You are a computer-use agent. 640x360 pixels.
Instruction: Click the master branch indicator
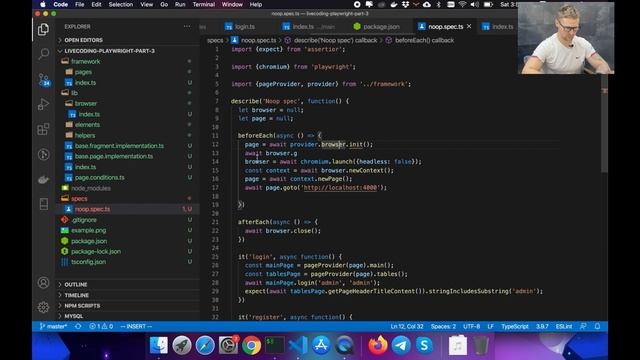coord(53,326)
